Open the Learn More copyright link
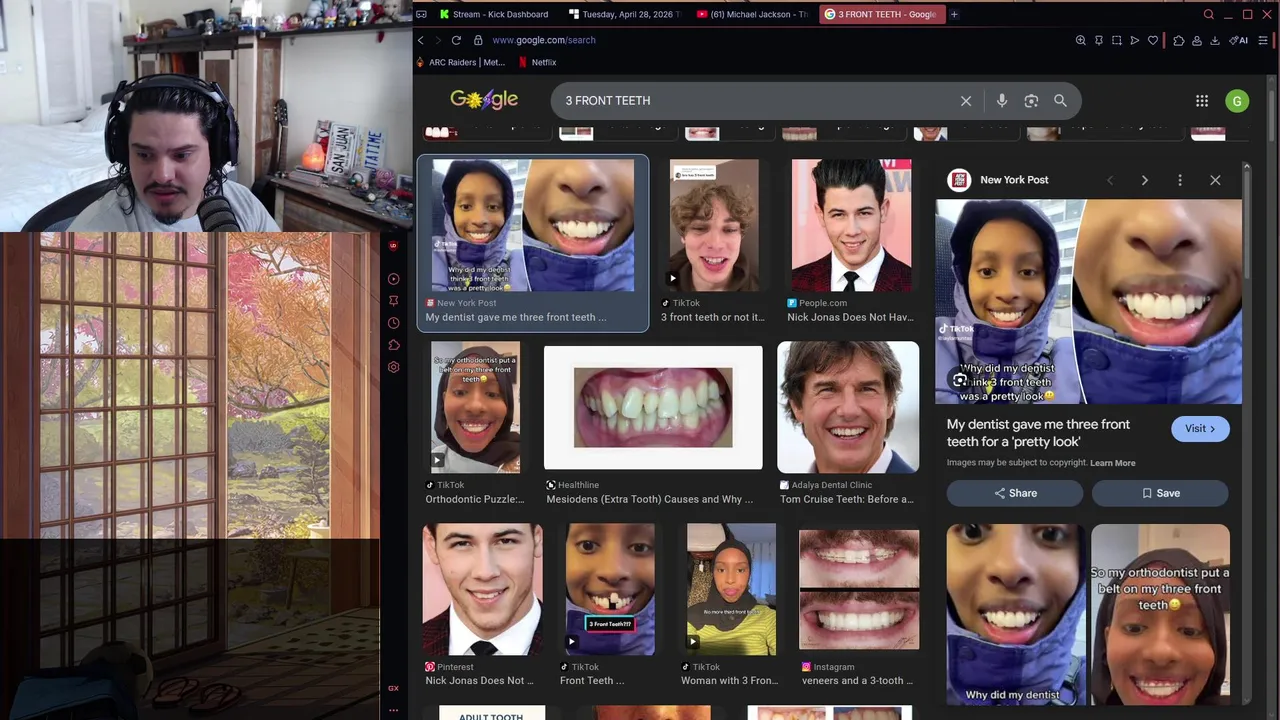 click(1112, 463)
